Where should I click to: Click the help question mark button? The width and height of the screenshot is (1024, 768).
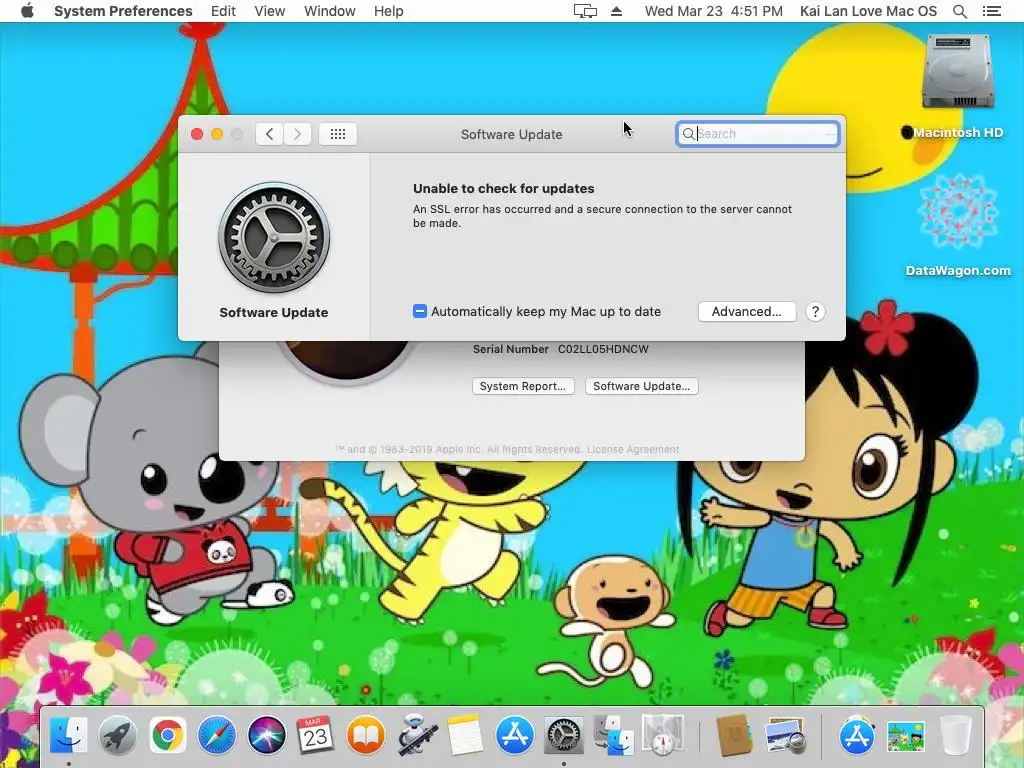[815, 312]
